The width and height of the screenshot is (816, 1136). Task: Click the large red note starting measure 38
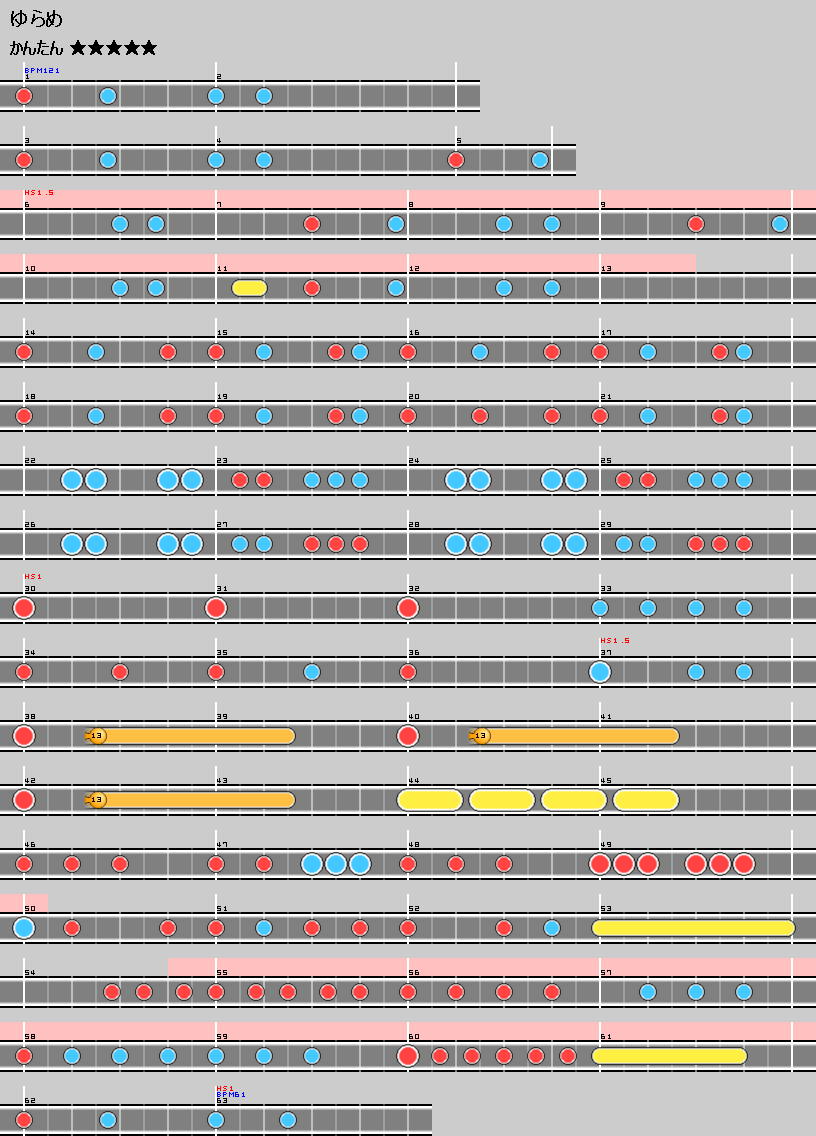point(24,736)
